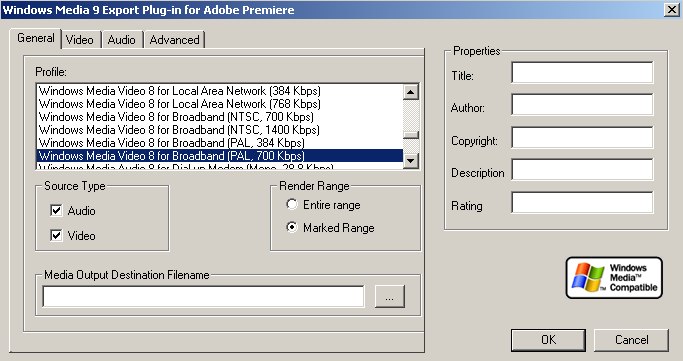
Task: Dismiss the dialog with Cancel
Action: coord(632,340)
